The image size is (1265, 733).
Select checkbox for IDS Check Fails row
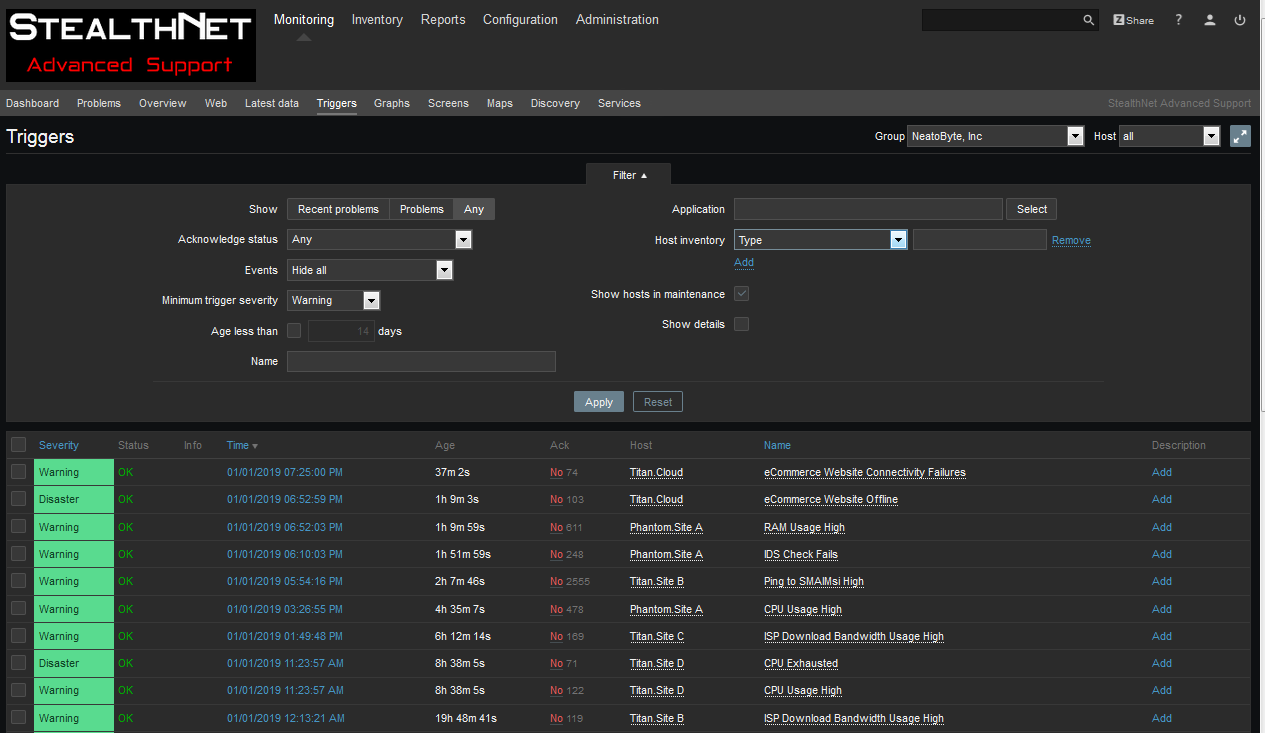(x=19, y=554)
